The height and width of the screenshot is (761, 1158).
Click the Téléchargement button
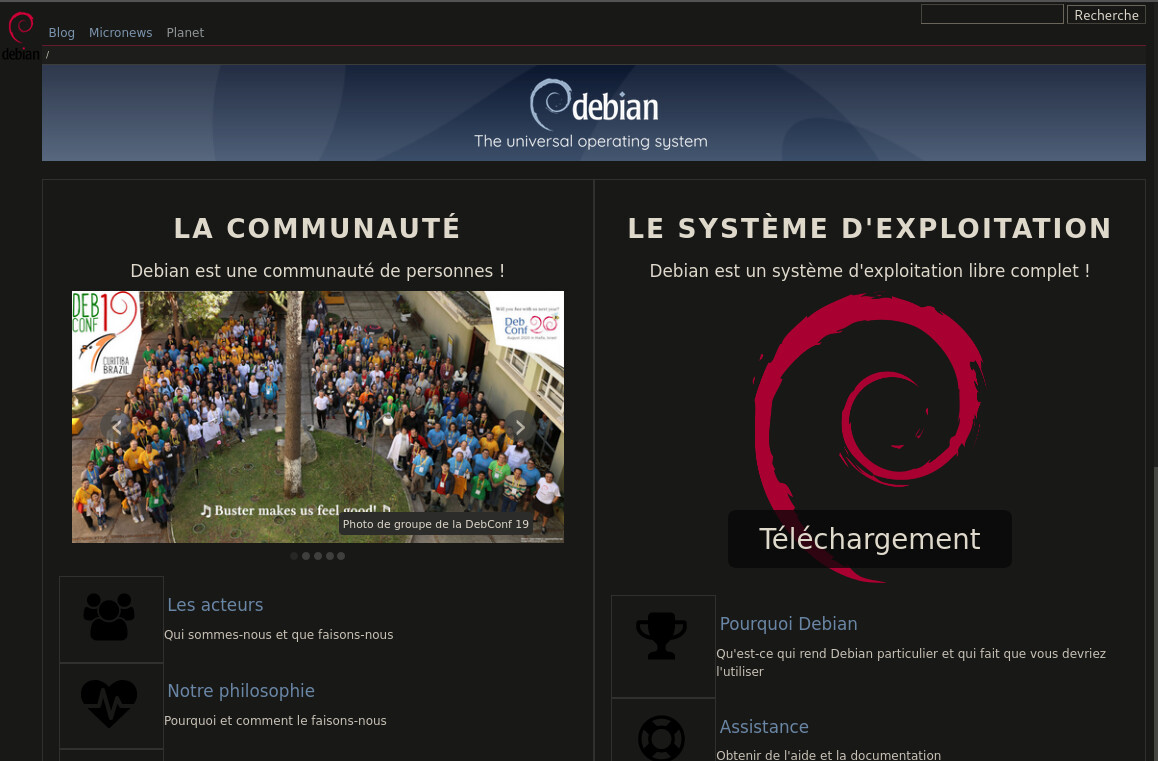(x=870, y=539)
